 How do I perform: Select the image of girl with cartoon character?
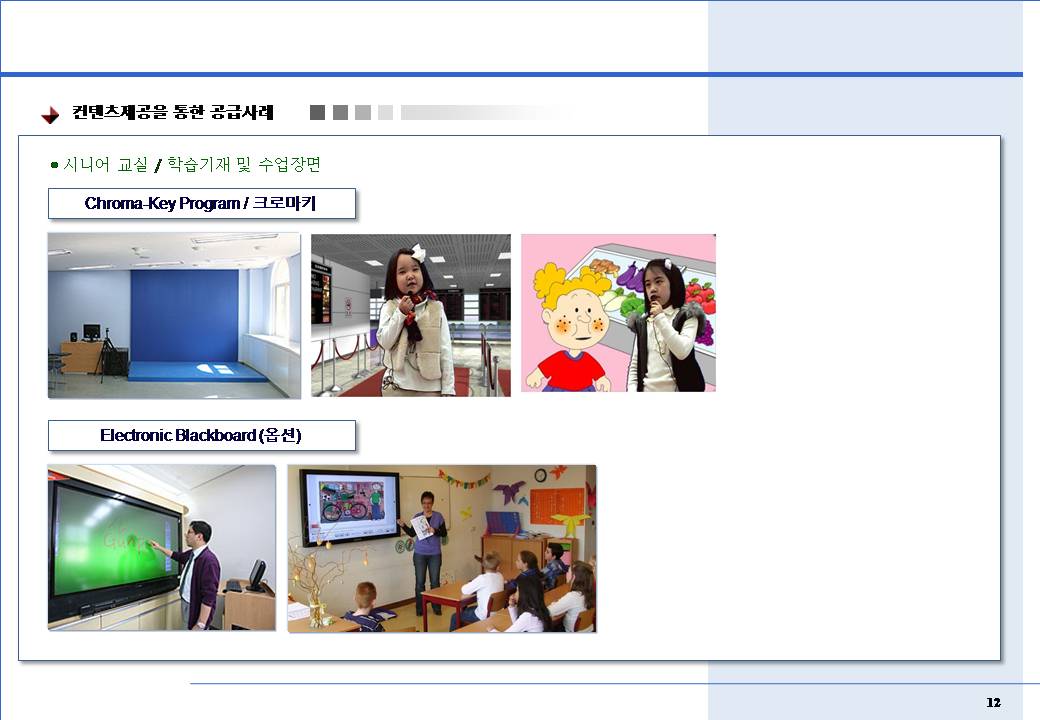(x=618, y=313)
